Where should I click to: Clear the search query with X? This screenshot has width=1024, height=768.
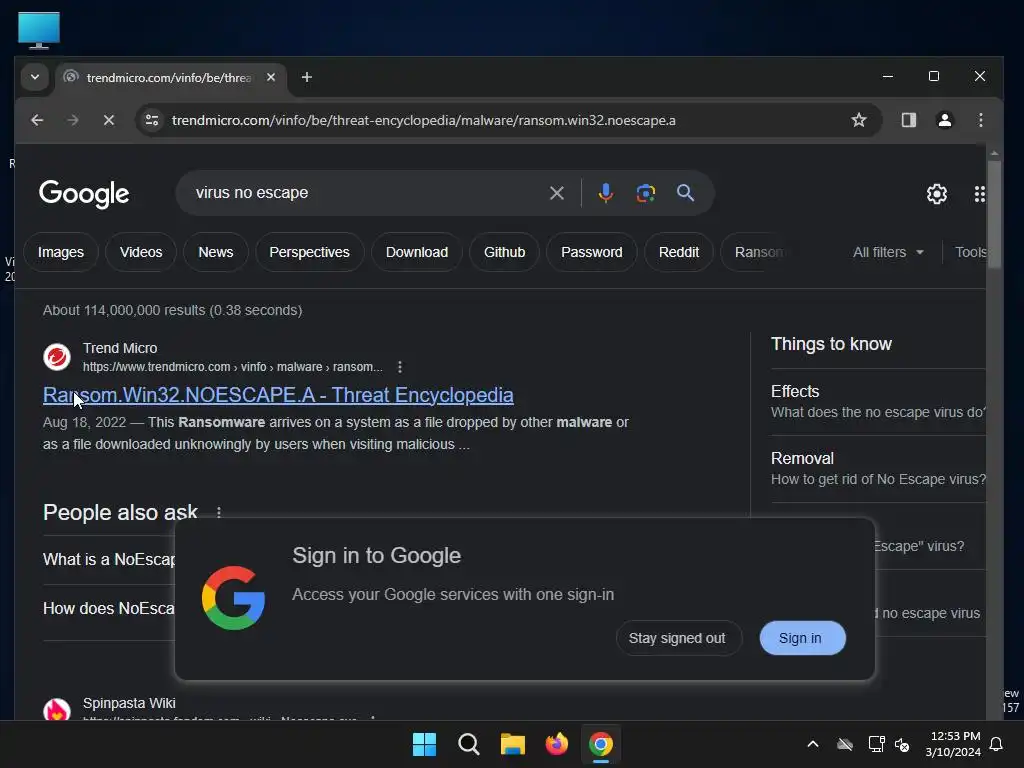pyautogui.click(x=556, y=193)
